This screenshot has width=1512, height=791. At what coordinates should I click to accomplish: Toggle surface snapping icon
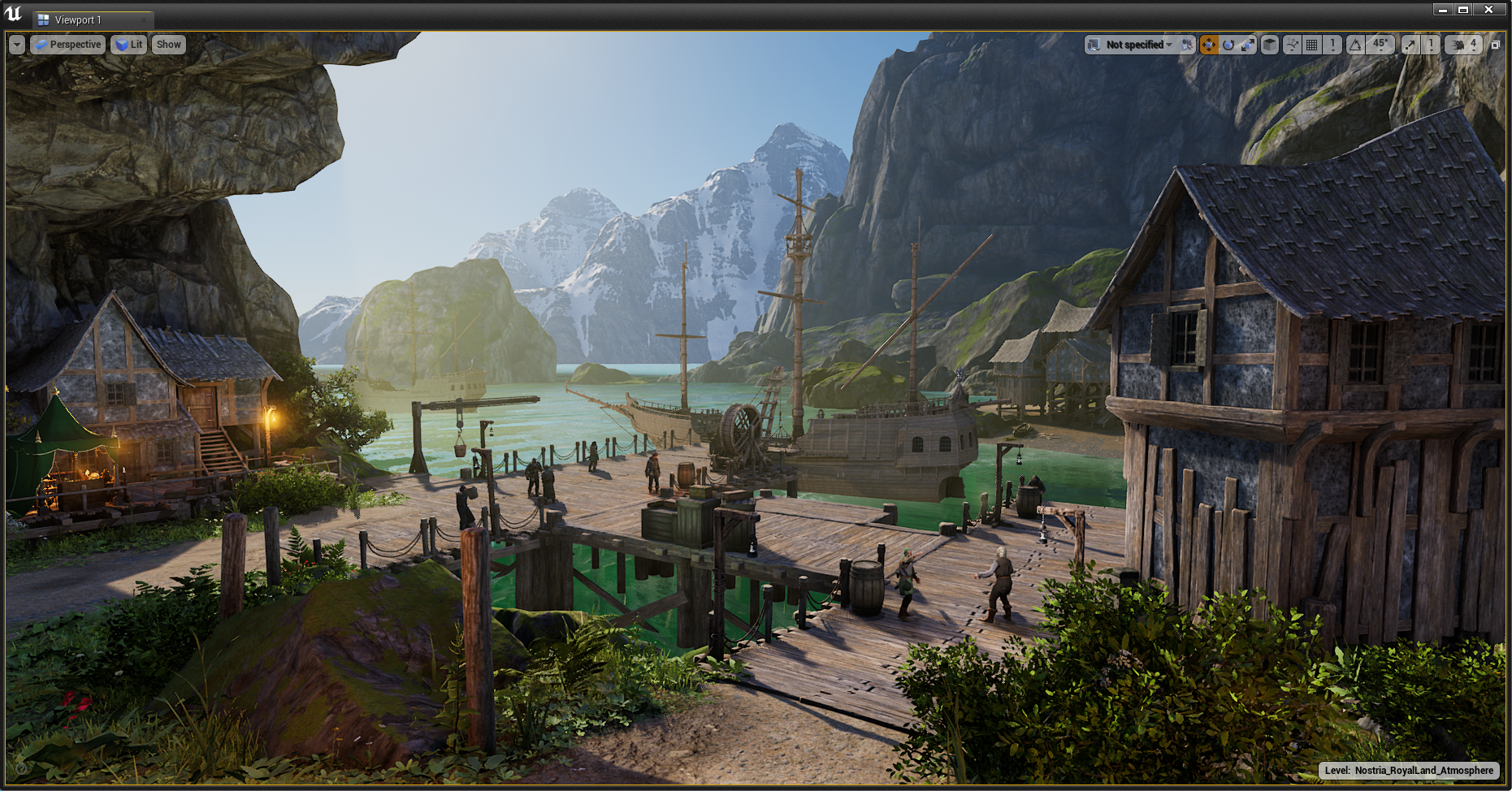tap(1293, 45)
